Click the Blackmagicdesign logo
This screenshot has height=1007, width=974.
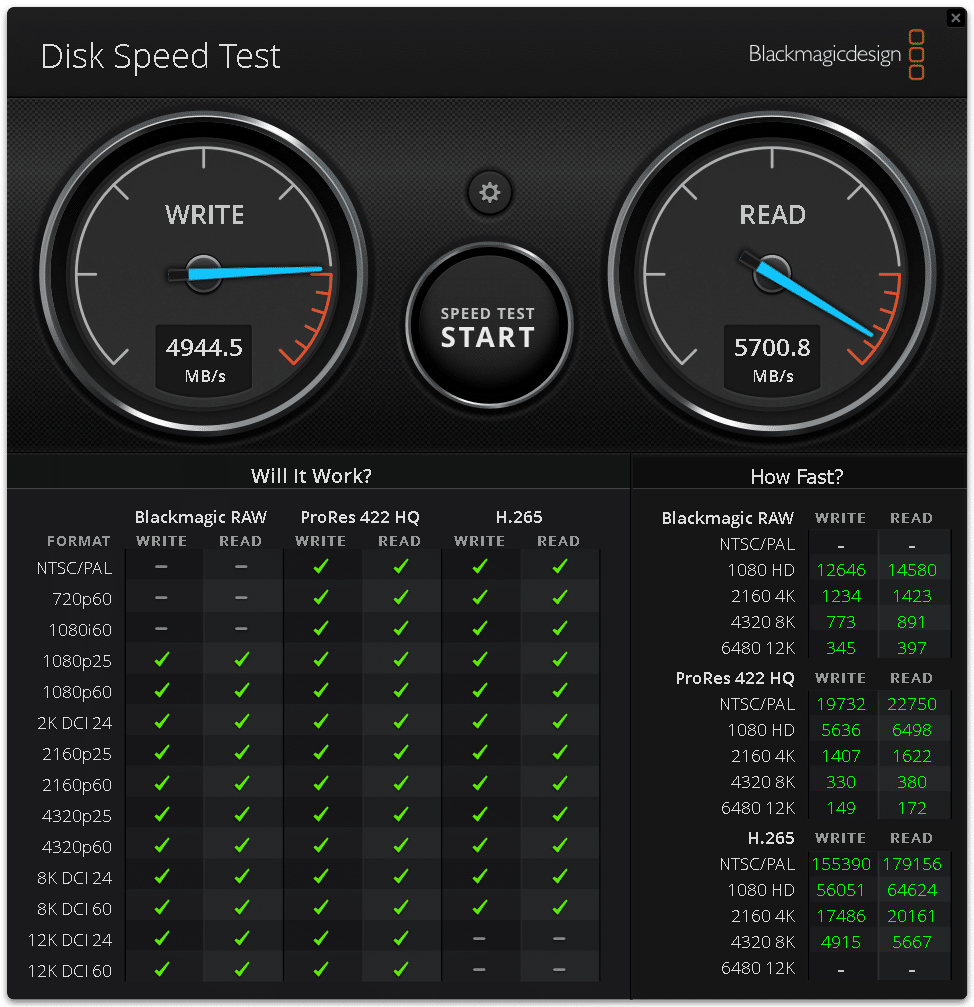pos(836,55)
